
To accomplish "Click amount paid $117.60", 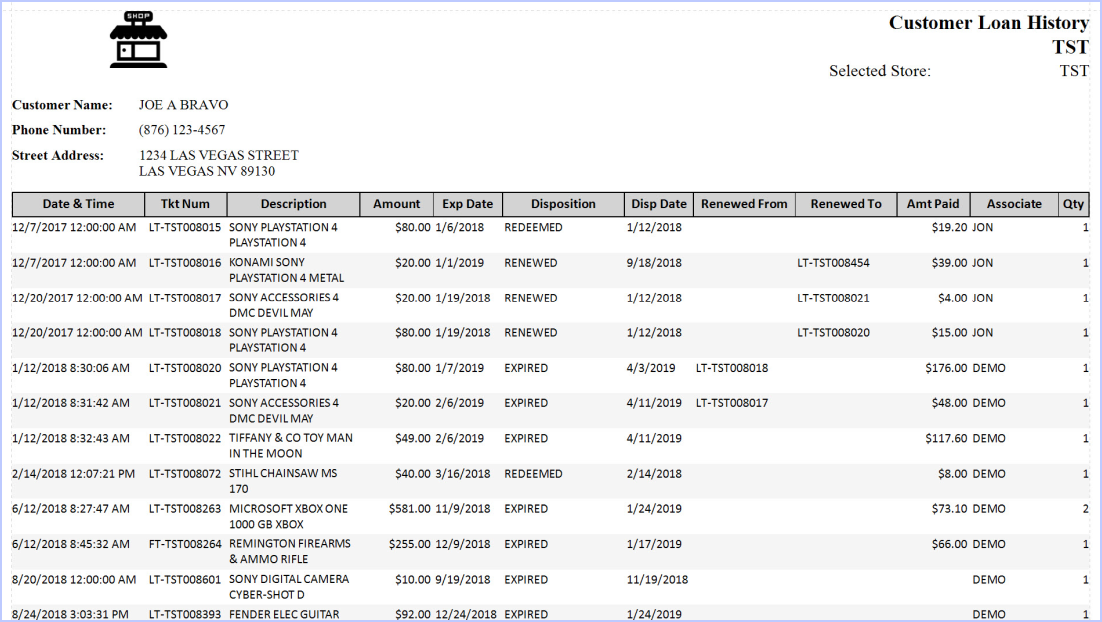I will click(x=946, y=438).
